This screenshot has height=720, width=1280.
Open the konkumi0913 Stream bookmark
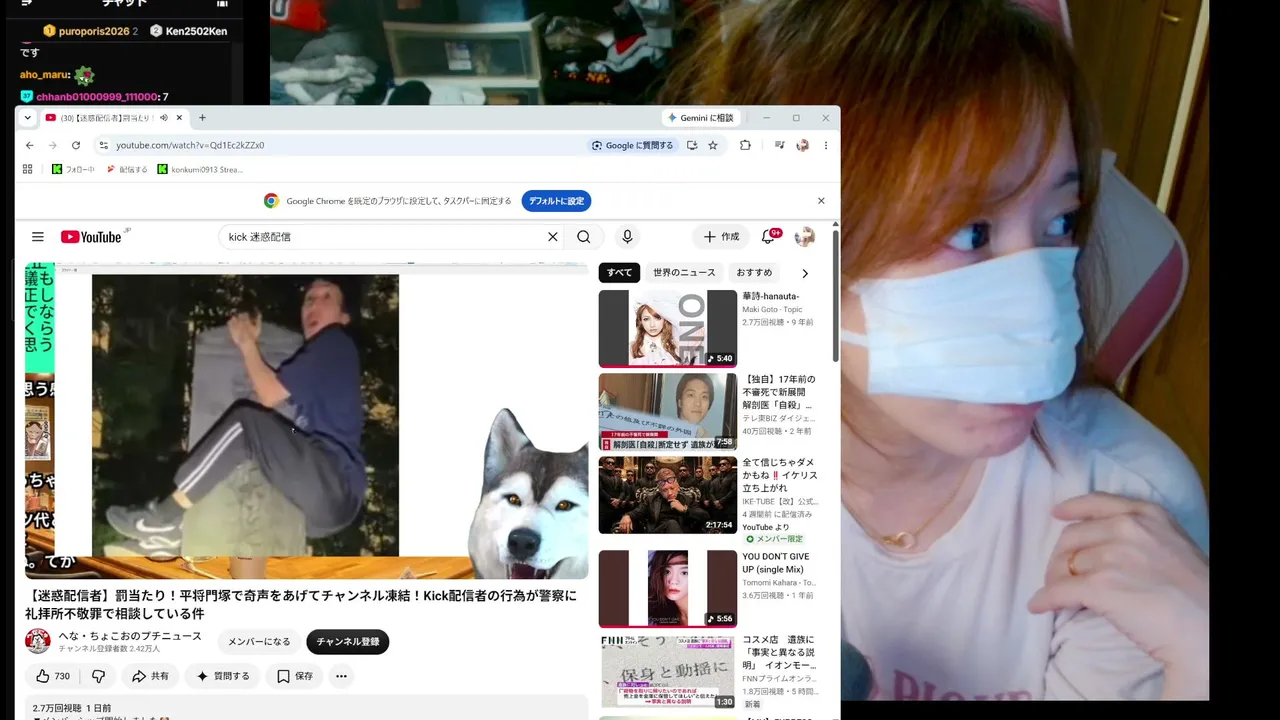click(x=200, y=169)
